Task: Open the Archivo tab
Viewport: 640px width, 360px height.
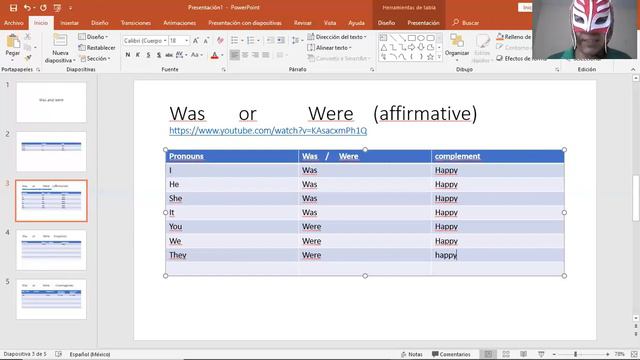Action: click(x=13, y=23)
